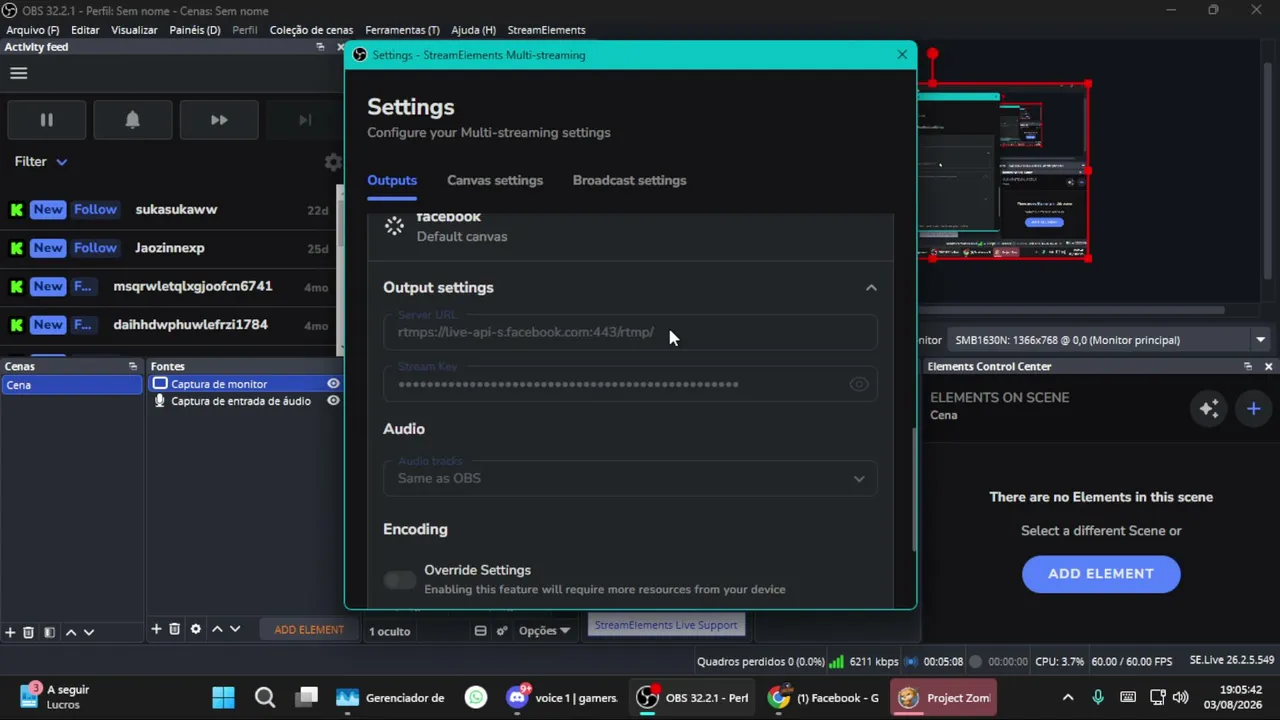Open WhatsApp from taskbar
The image size is (1280, 720).
[x=476, y=698]
